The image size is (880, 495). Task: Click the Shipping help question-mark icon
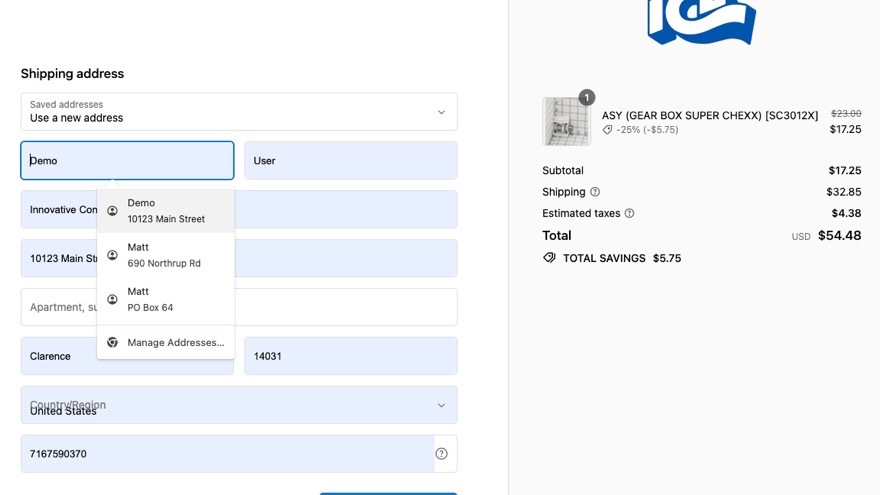(x=595, y=192)
